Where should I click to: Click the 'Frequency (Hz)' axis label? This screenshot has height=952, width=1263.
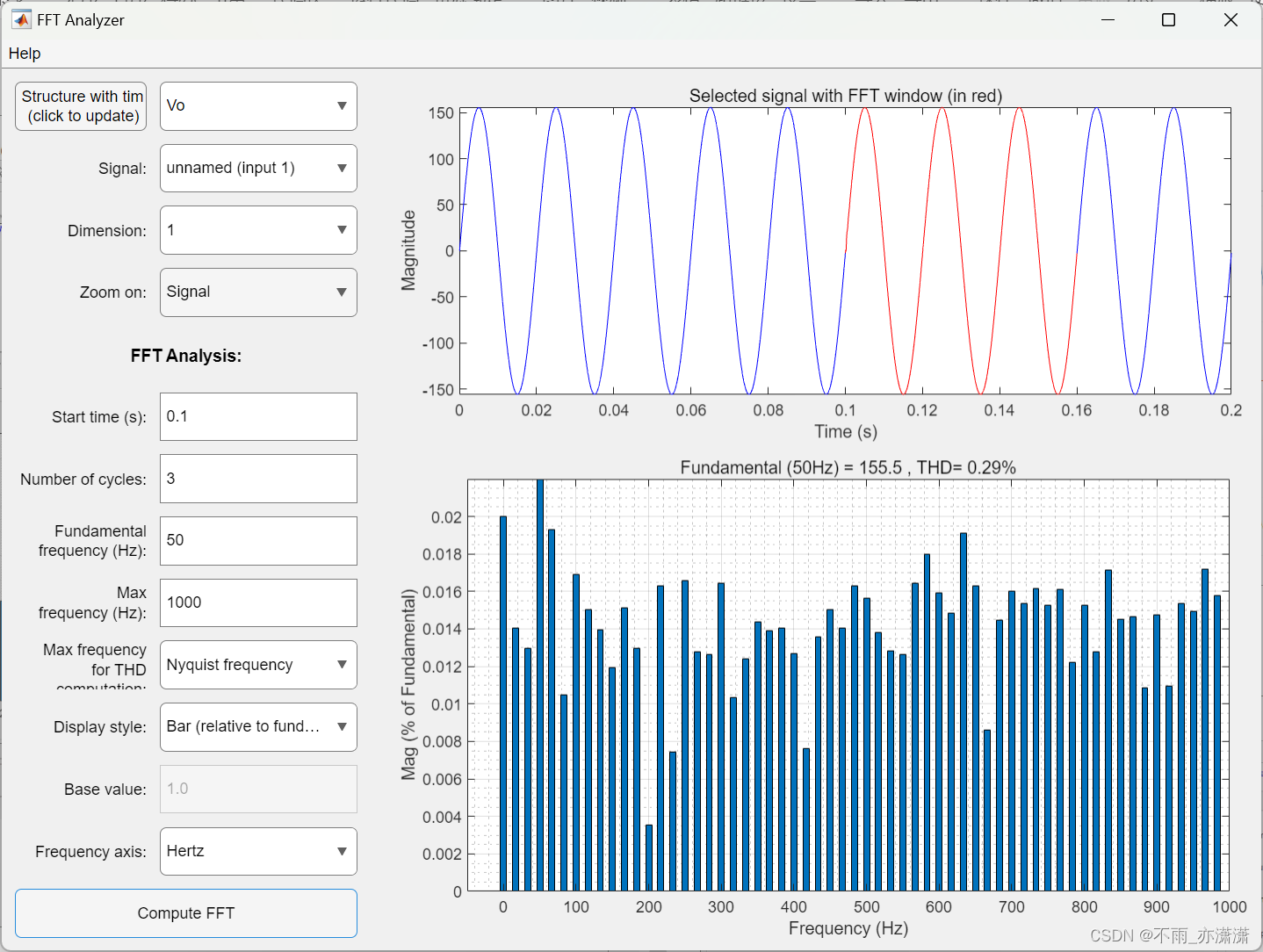(848, 928)
